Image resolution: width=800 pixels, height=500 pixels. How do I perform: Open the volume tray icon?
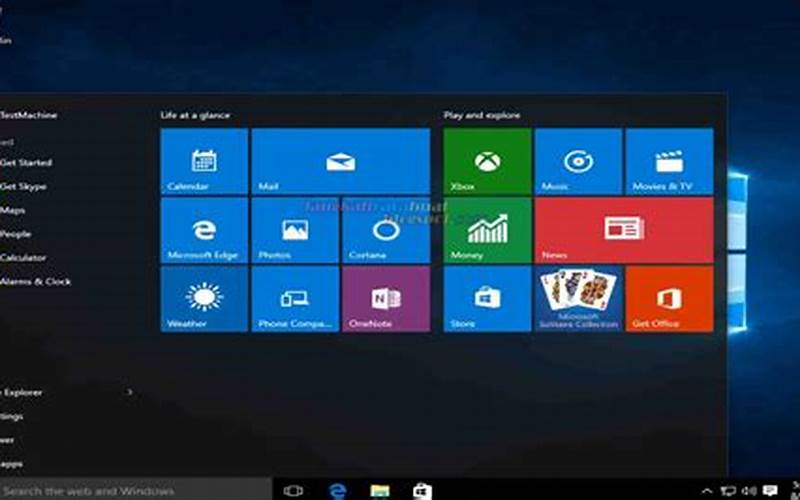click(748, 491)
